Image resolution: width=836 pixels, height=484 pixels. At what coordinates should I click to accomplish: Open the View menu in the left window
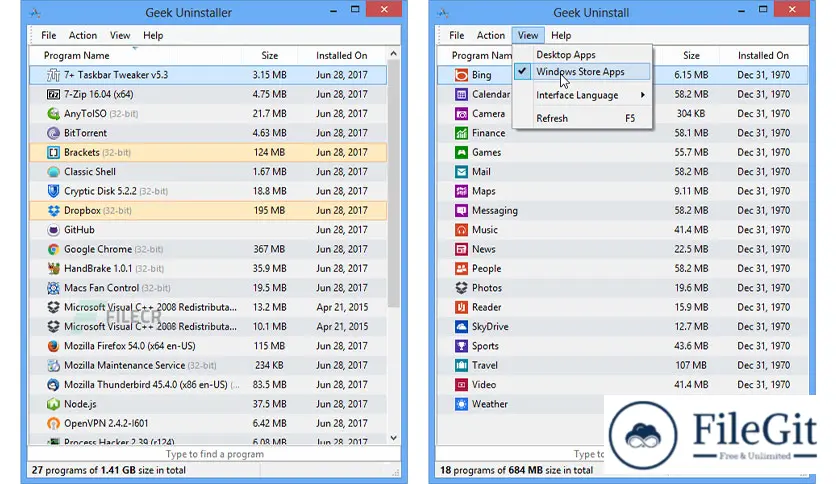tap(120, 35)
